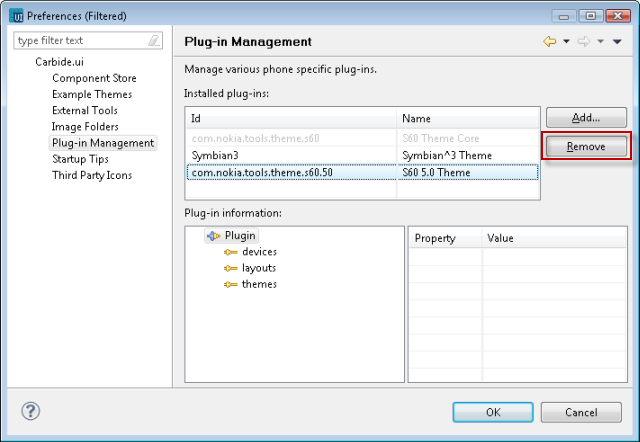Viewport: 640px width, 442px height.
Task: Click the Cancel button
Action: click(581, 412)
